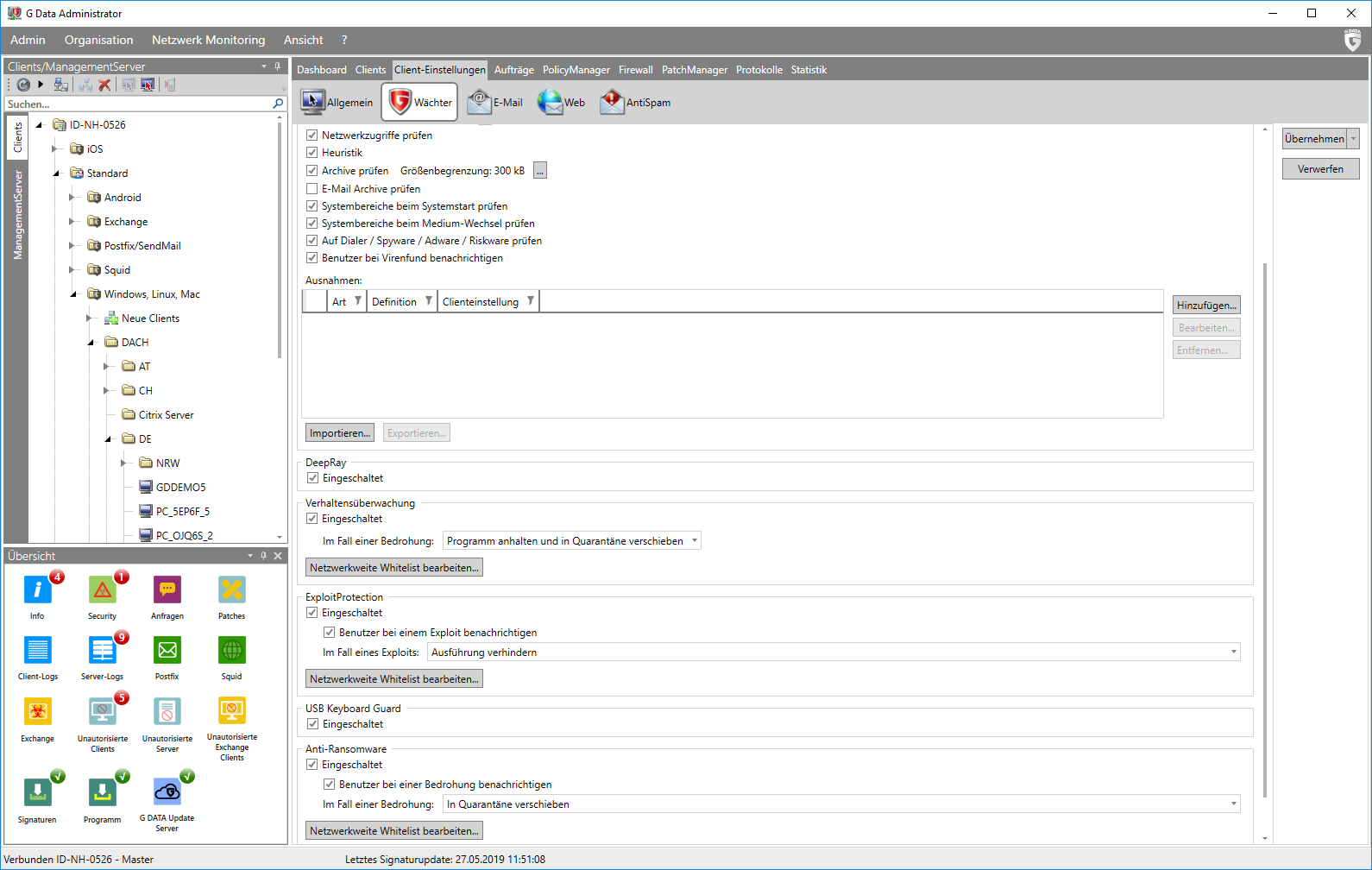Screen dimensions: 1372x870
Task: Click Netzwerkweite Whitelist bearbeiten under ExploitProtection
Action: (x=394, y=679)
